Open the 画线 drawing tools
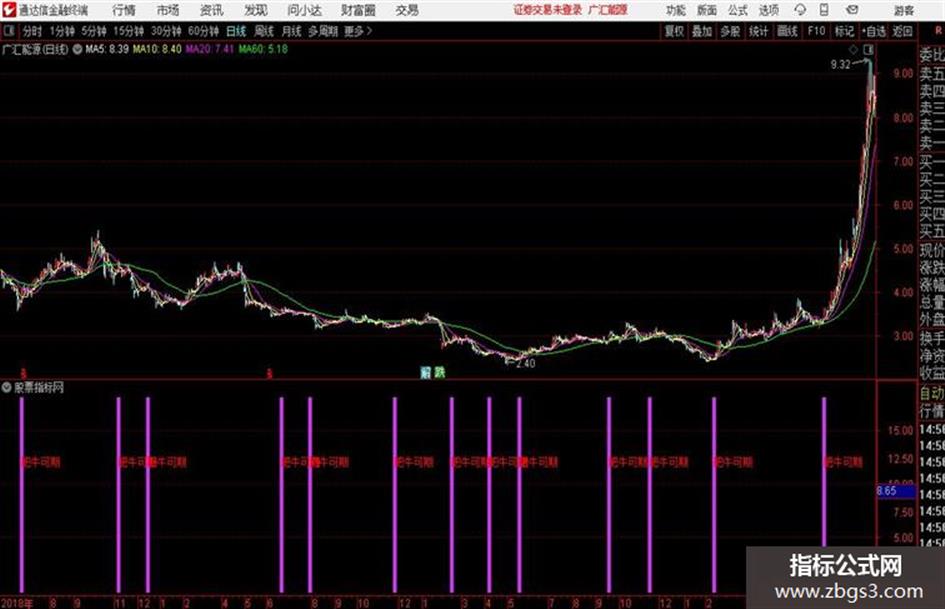 click(x=787, y=31)
